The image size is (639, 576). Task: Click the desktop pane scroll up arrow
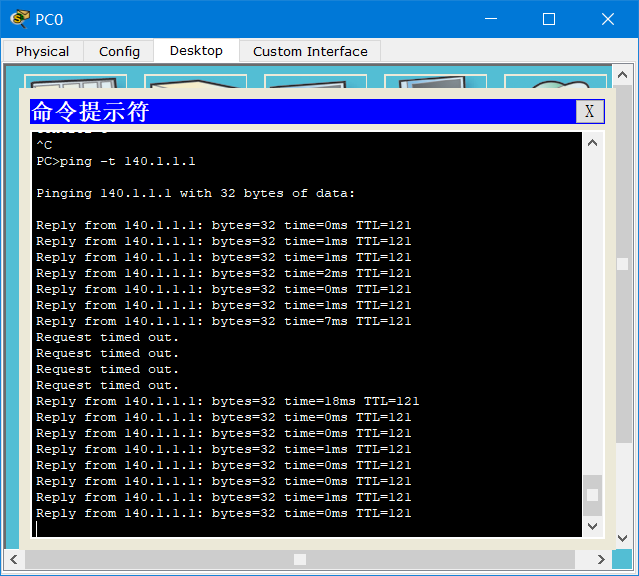pyautogui.click(x=622, y=75)
